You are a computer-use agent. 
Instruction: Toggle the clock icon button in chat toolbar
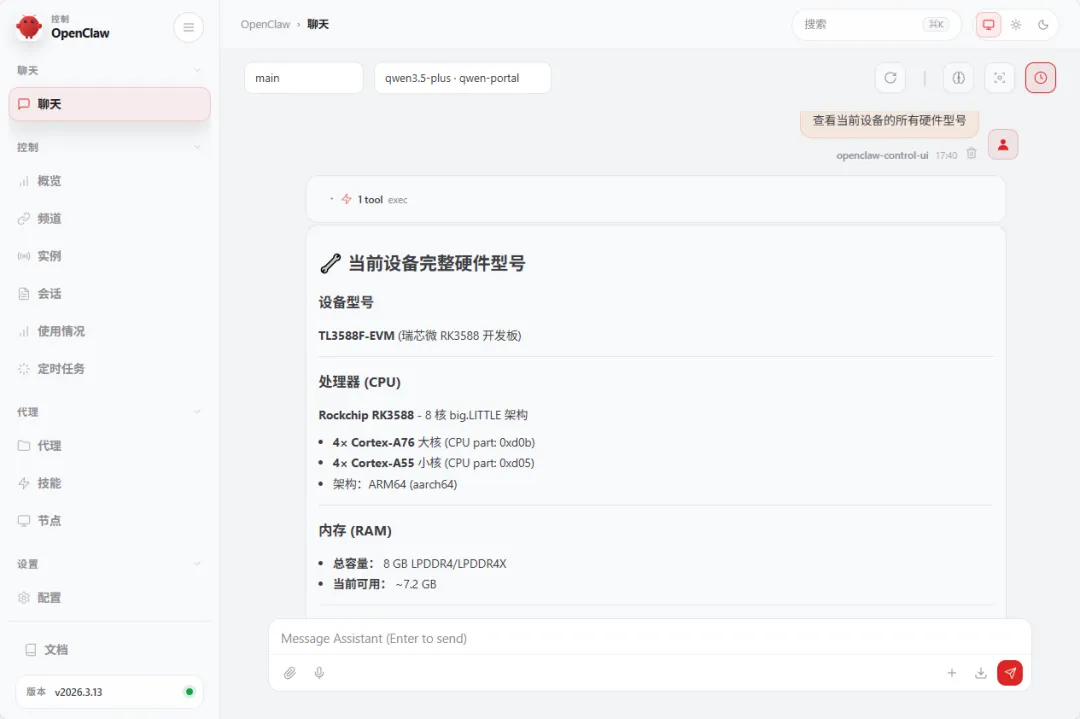point(1040,78)
